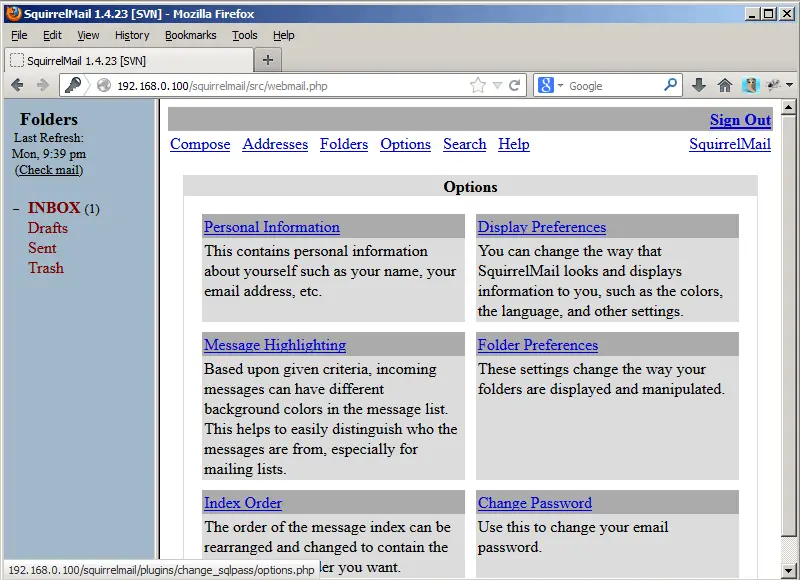Click the vertical scrollbar down arrow

pos(788,569)
